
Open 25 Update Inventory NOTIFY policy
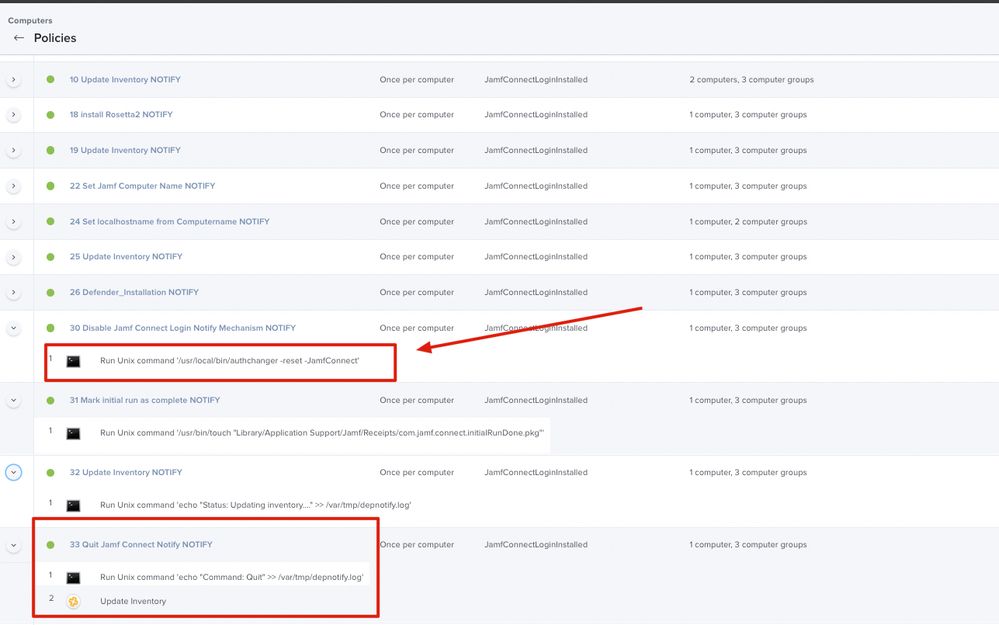point(126,257)
